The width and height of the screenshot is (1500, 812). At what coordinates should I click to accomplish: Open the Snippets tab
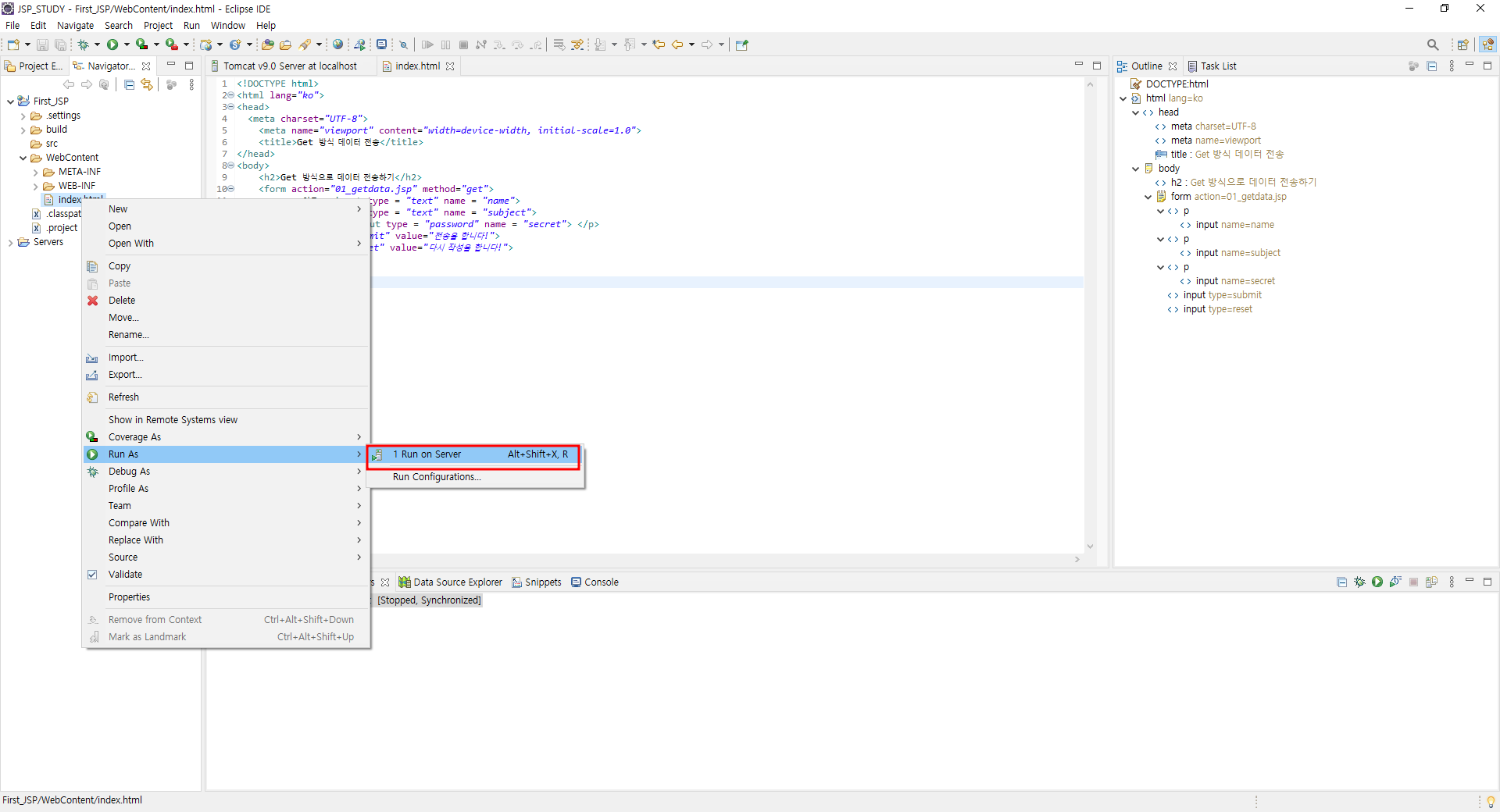537,582
